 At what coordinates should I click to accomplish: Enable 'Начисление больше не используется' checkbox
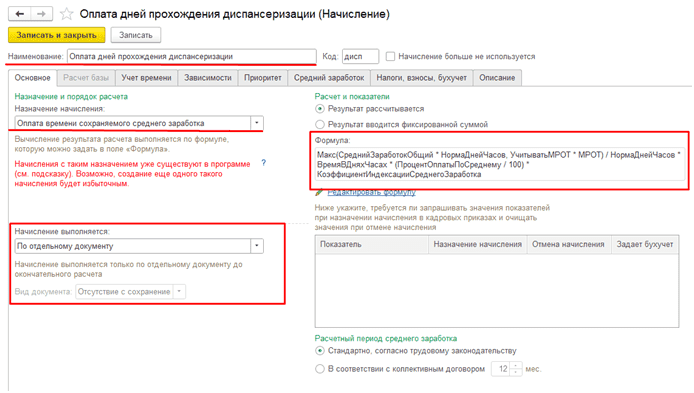390,57
